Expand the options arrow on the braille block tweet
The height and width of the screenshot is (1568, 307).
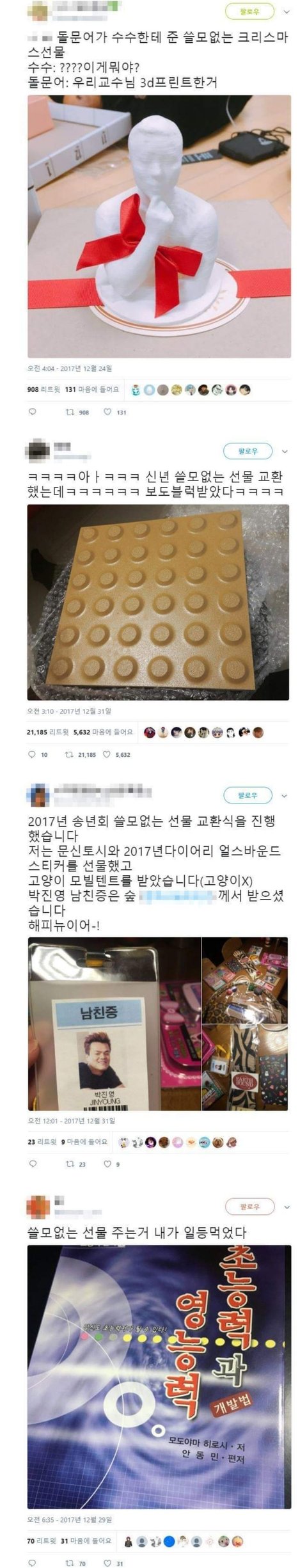285,452
